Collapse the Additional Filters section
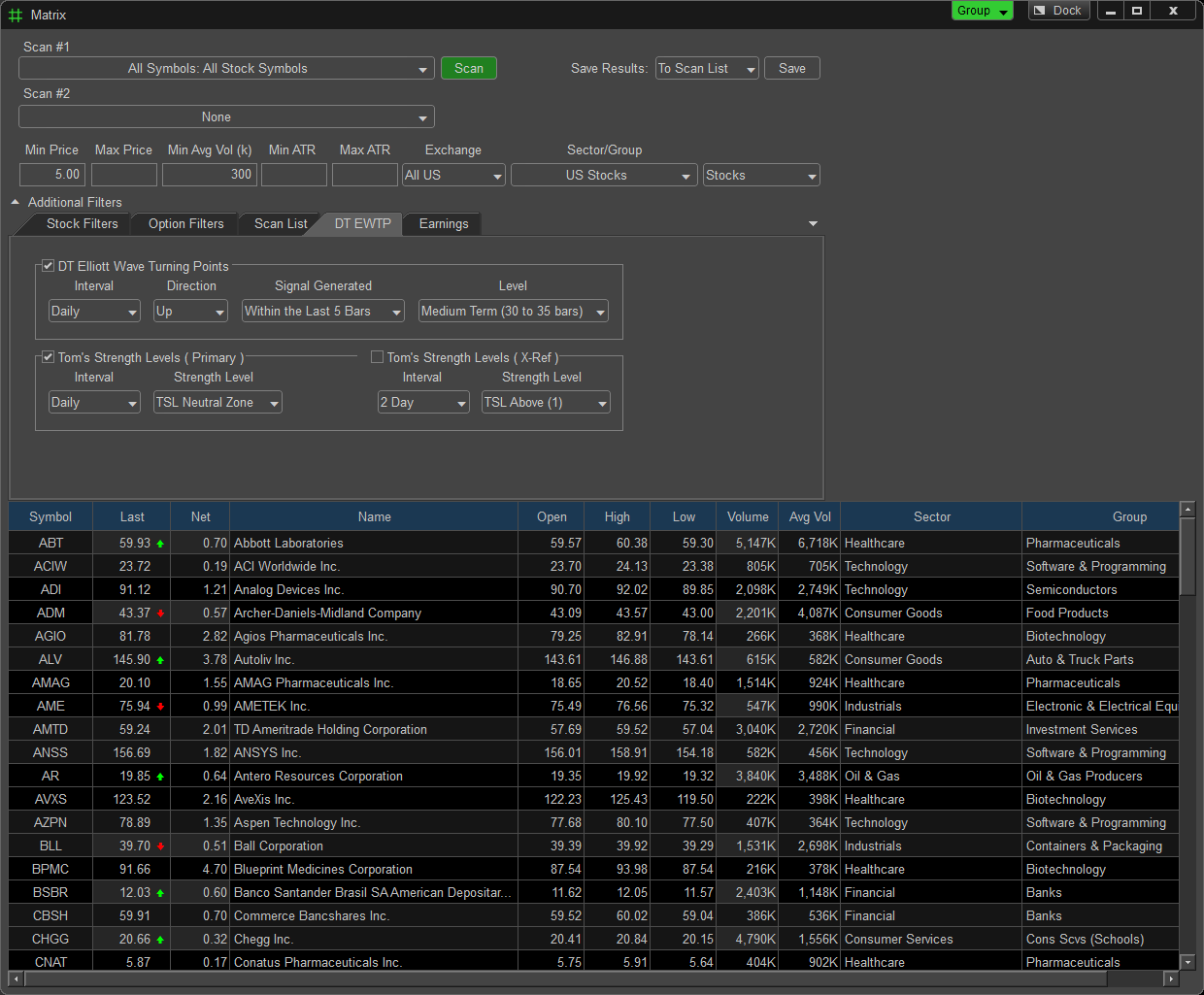The width and height of the screenshot is (1204, 995). click(x=16, y=202)
